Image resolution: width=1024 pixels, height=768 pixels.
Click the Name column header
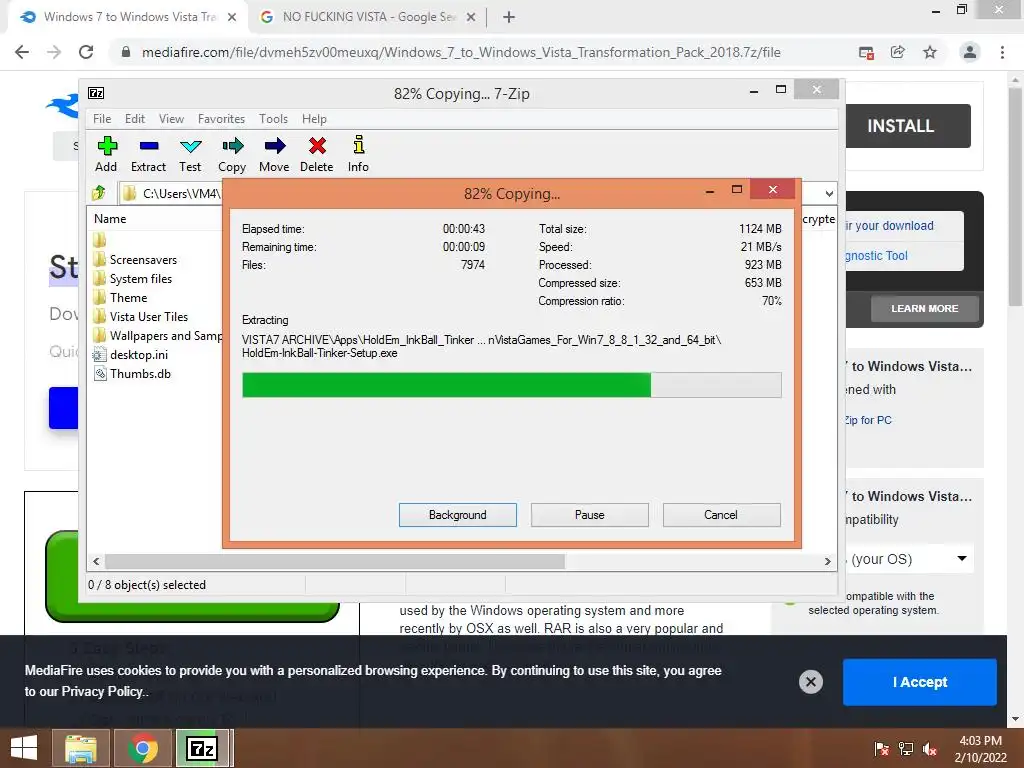tap(110, 219)
